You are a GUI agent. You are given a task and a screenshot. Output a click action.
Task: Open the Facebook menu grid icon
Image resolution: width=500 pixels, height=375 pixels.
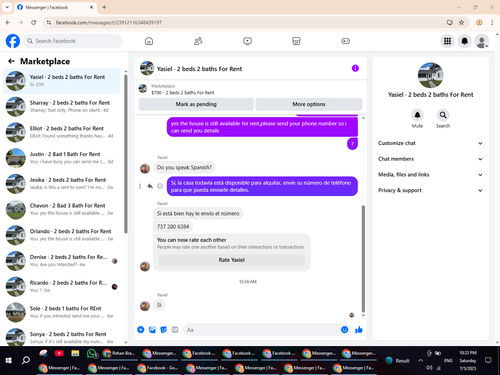447,41
